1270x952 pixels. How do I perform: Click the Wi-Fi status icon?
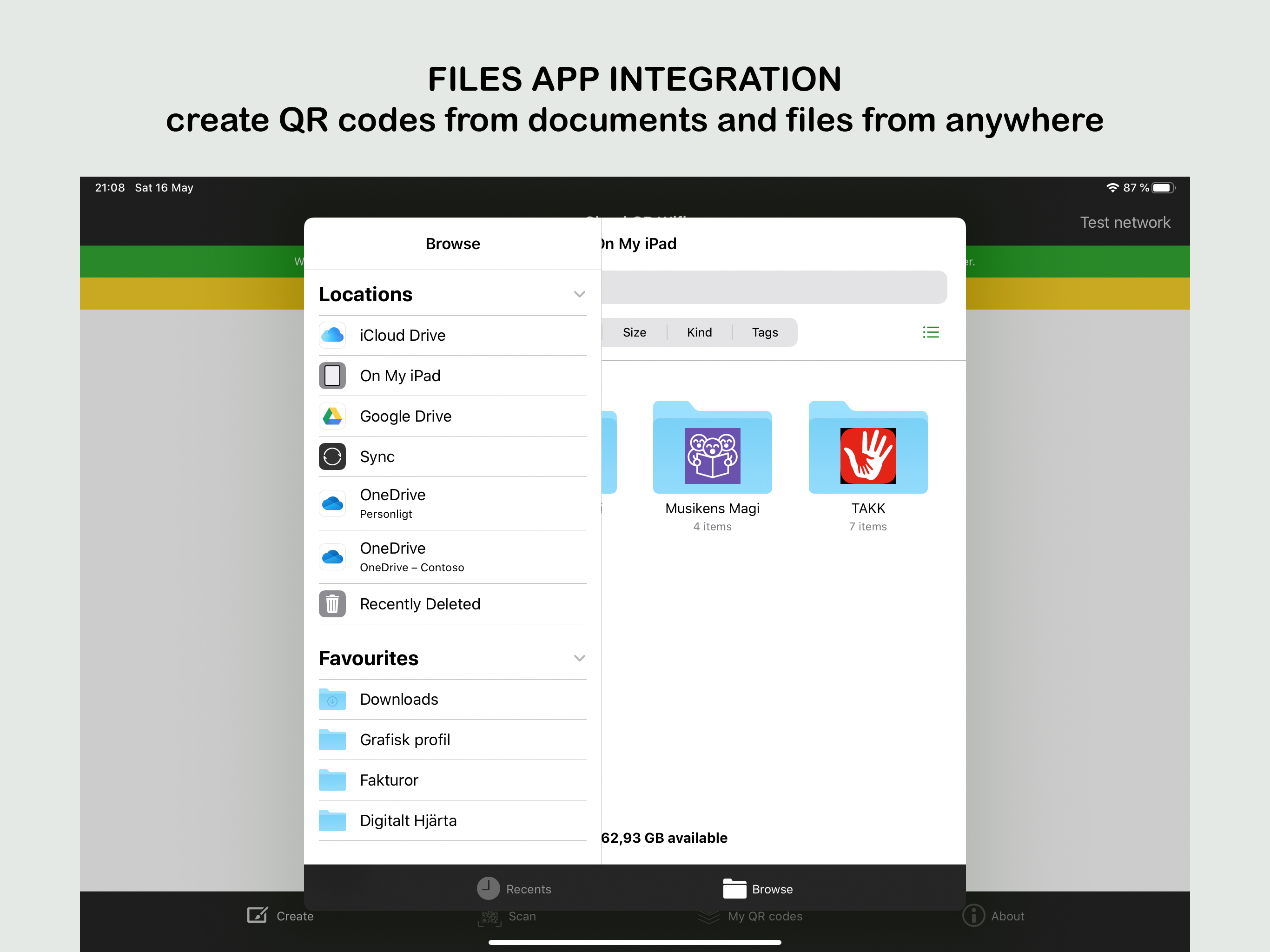[x=1112, y=188]
